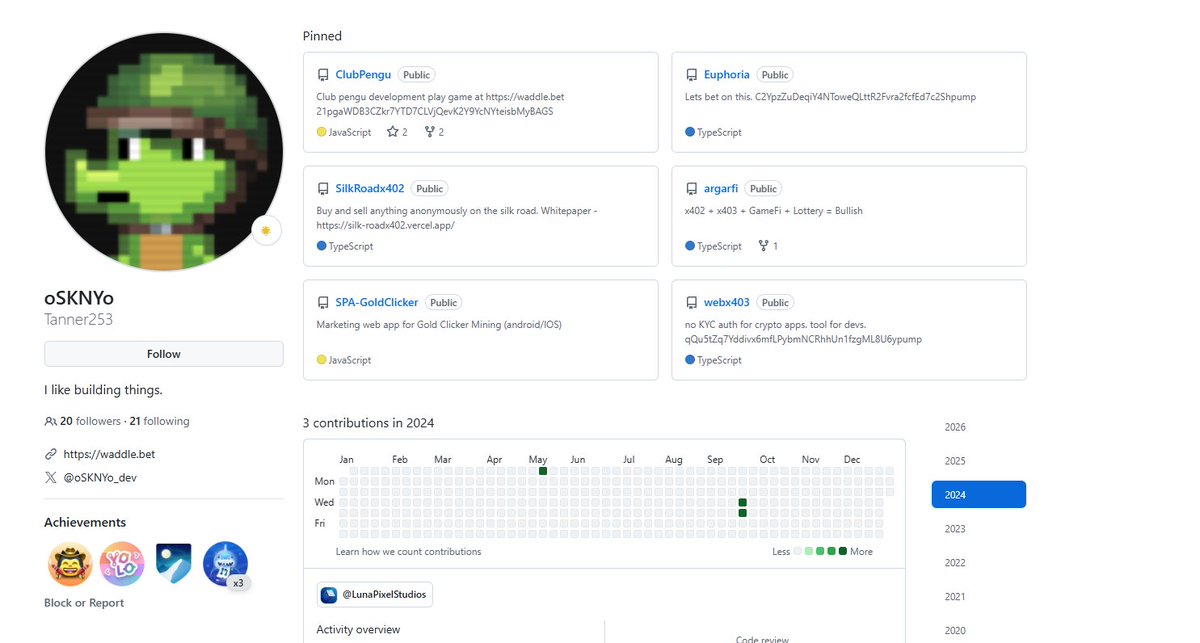Image resolution: width=1200 pixels, height=643 pixels.
Task: Click Block or Report link
Action: click(x=84, y=603)
